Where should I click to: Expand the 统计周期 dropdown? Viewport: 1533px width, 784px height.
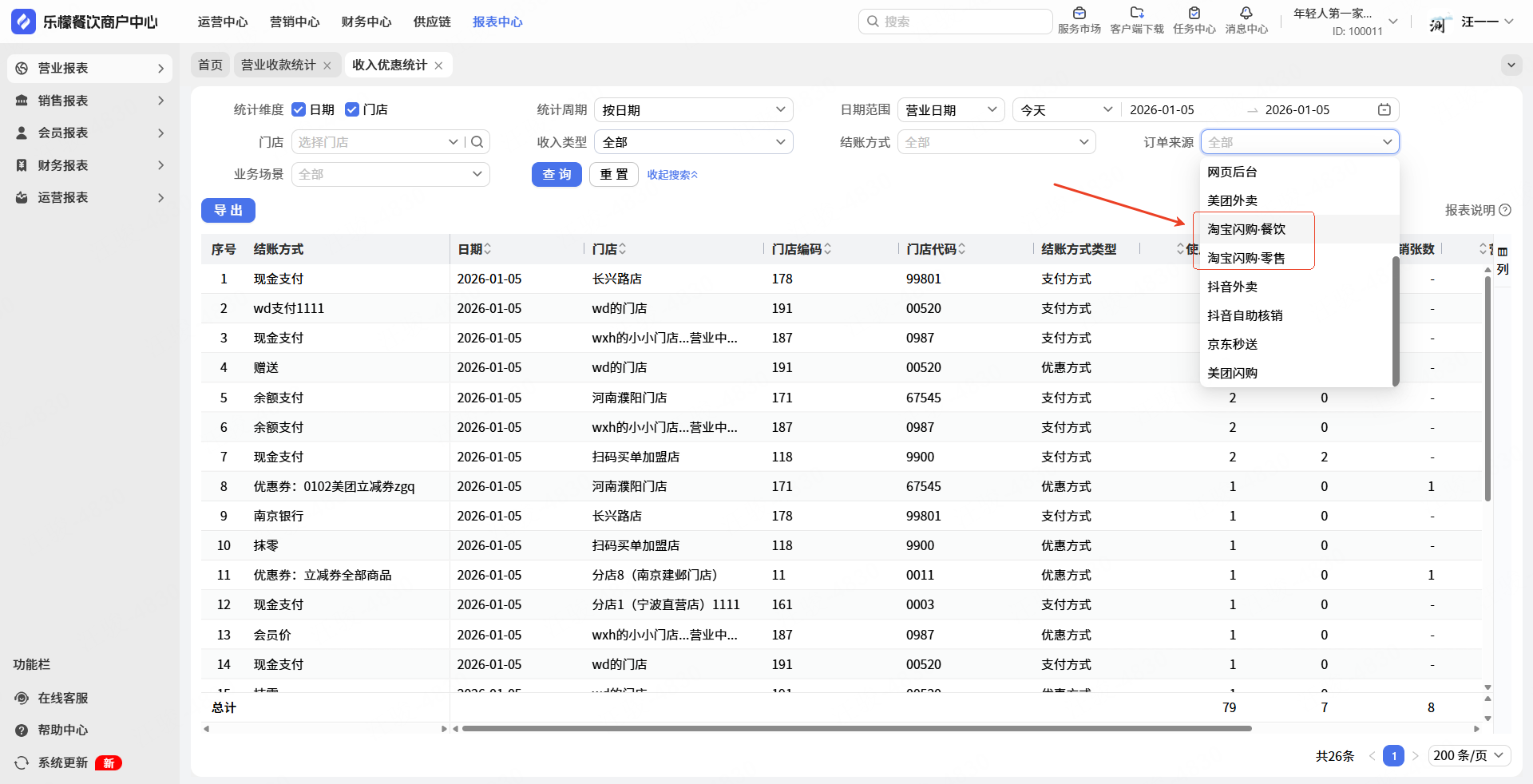[694, 110]
